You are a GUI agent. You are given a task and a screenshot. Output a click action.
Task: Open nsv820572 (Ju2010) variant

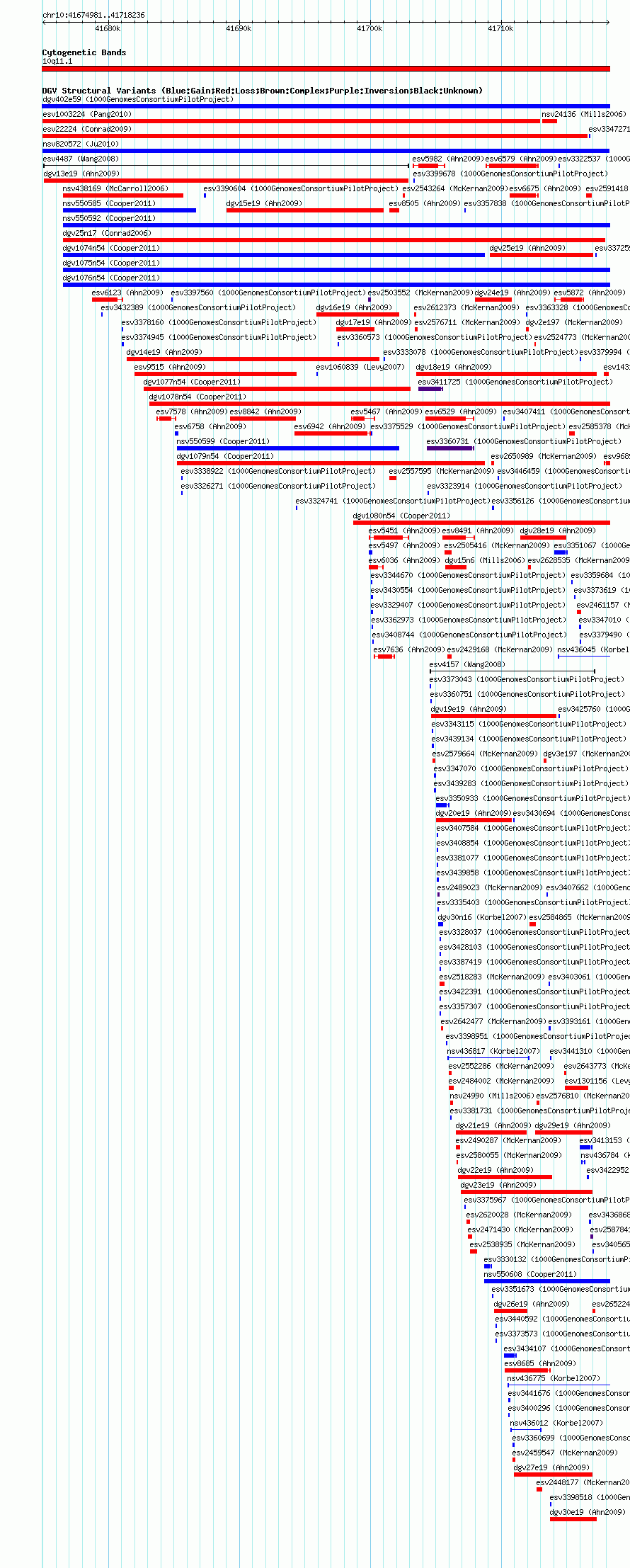(81, 144)
